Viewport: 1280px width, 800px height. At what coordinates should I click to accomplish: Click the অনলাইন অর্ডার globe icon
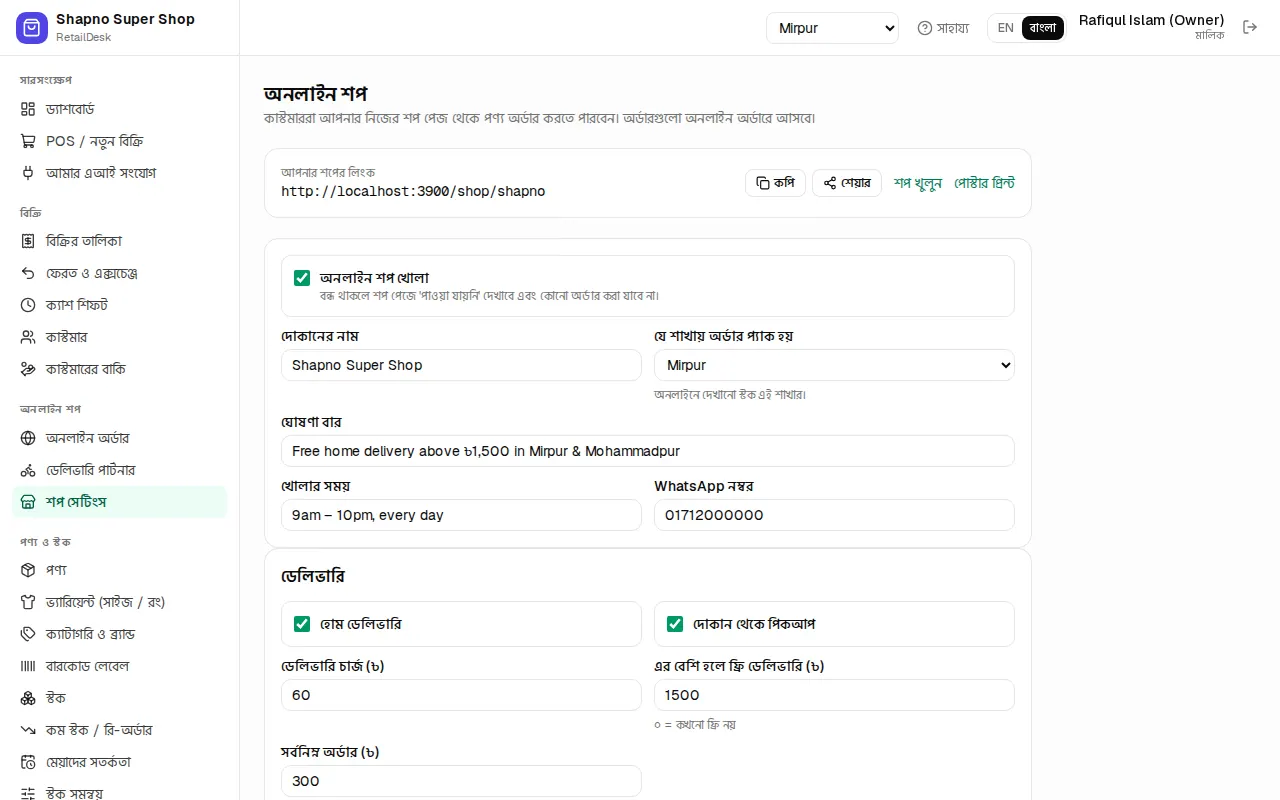[x=28, y=438]
